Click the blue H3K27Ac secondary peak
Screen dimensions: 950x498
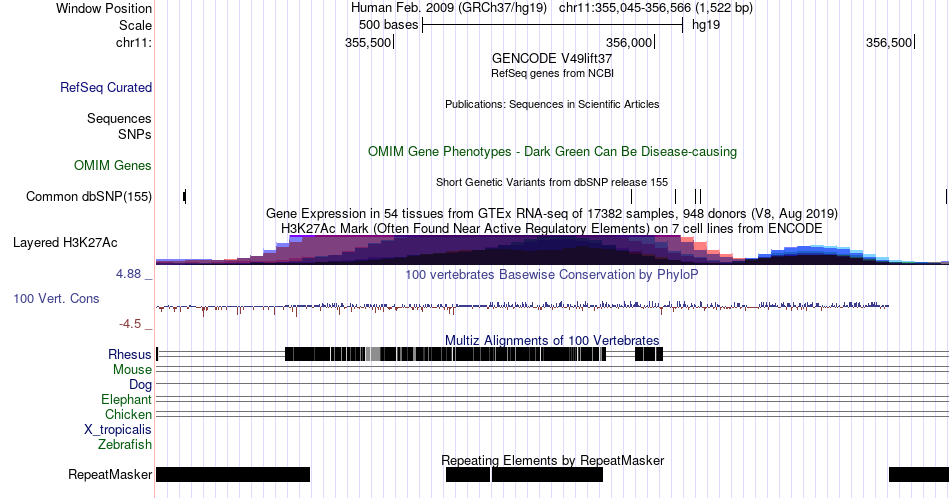pyautogui.click(x=812, y=254)
